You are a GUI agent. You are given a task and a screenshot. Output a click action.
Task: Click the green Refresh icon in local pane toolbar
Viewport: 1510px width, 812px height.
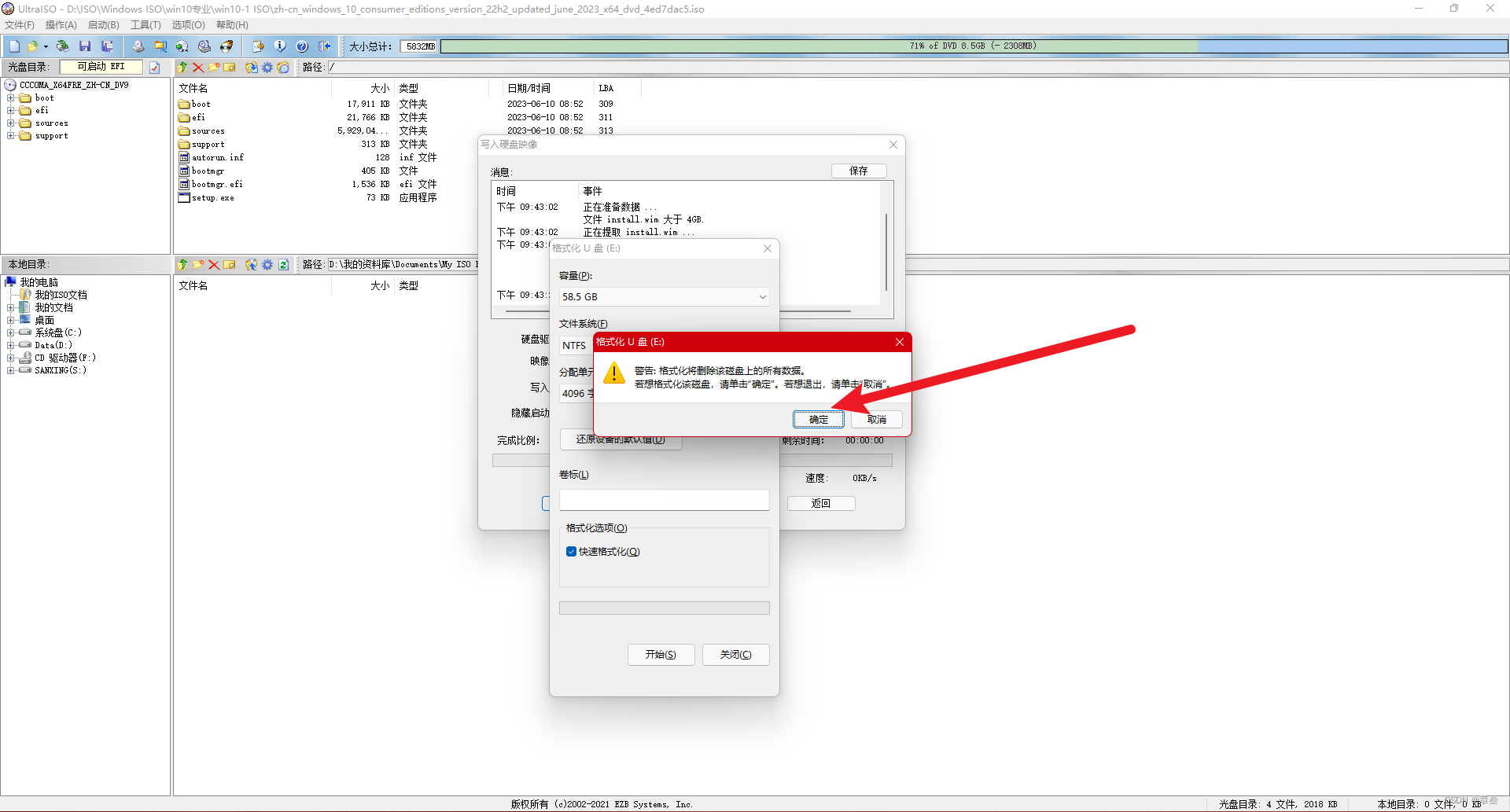[x=283, y=265]
